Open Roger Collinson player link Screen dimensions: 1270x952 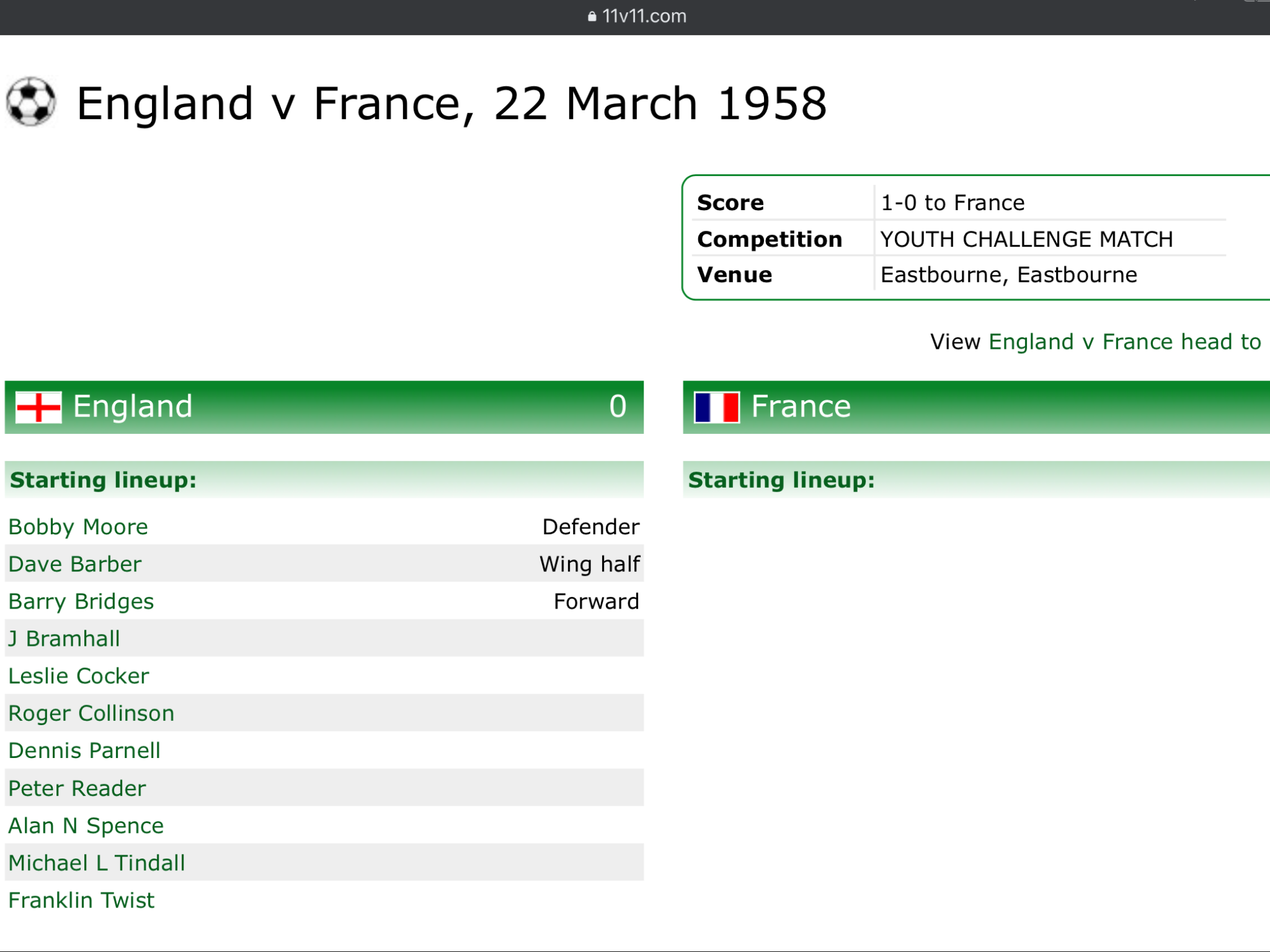click(91, 713)
